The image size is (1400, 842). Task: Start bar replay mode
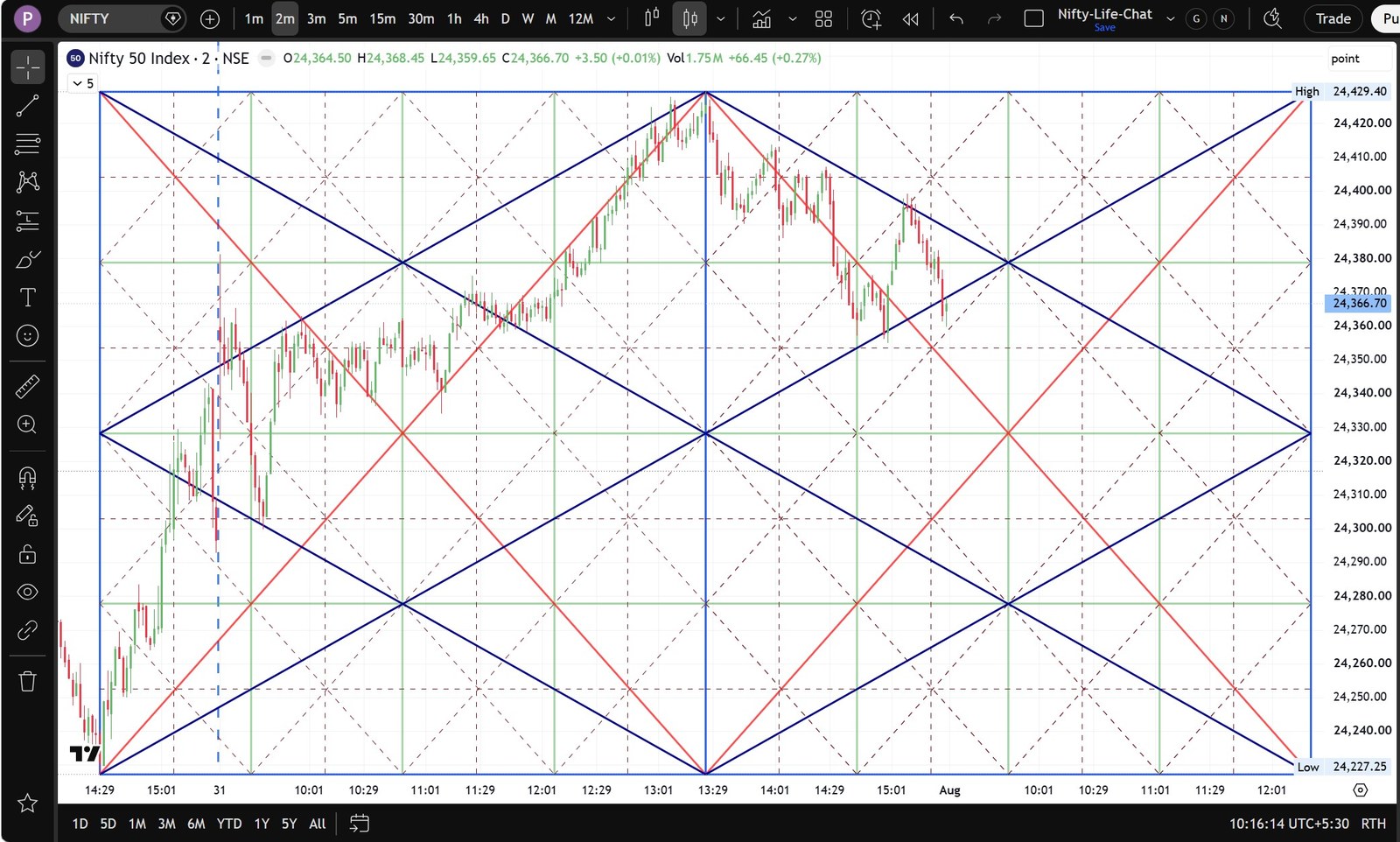coord(911,18)
